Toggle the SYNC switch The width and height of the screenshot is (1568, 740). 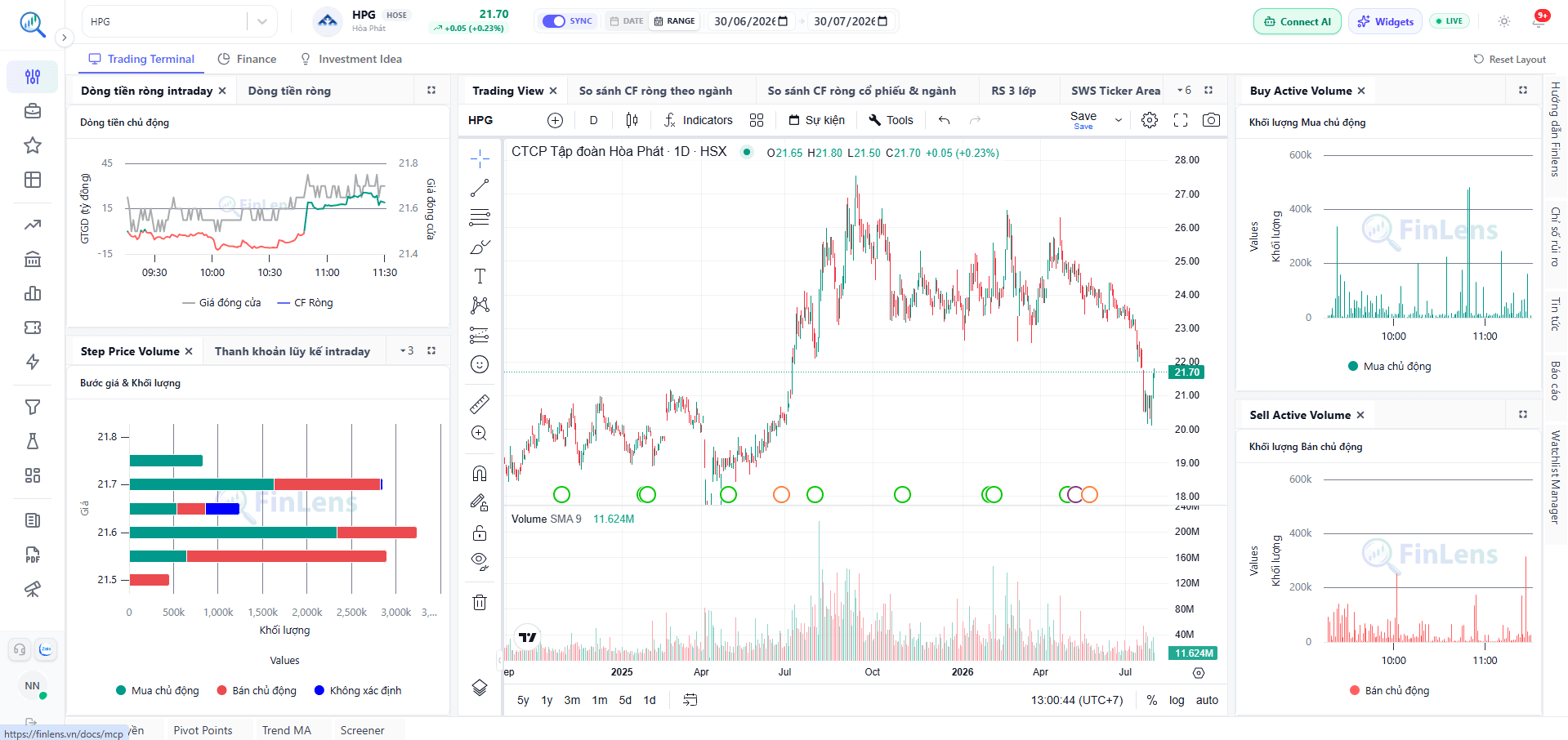click(554, 21)
